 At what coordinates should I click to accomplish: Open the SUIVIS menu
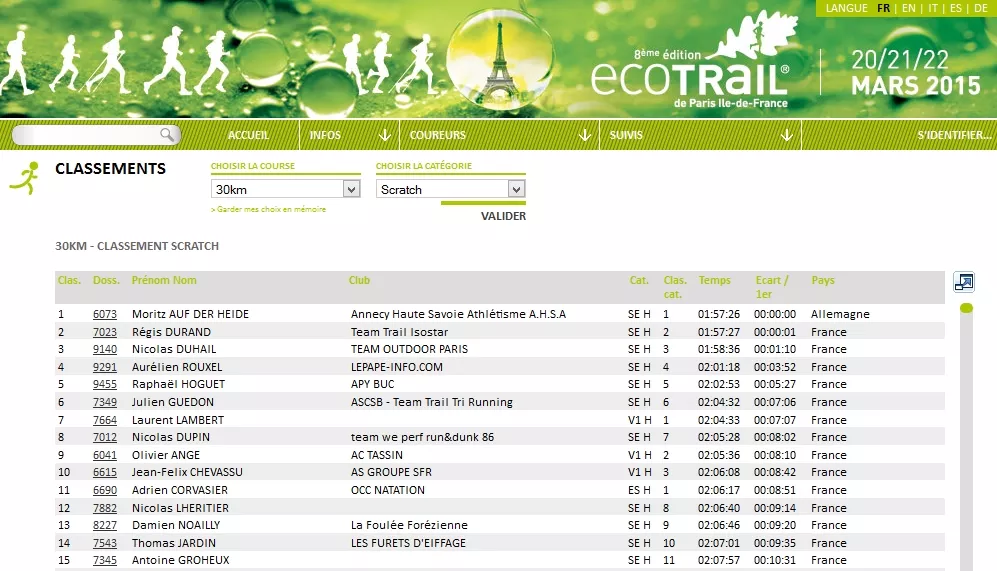tap(626, 135)
